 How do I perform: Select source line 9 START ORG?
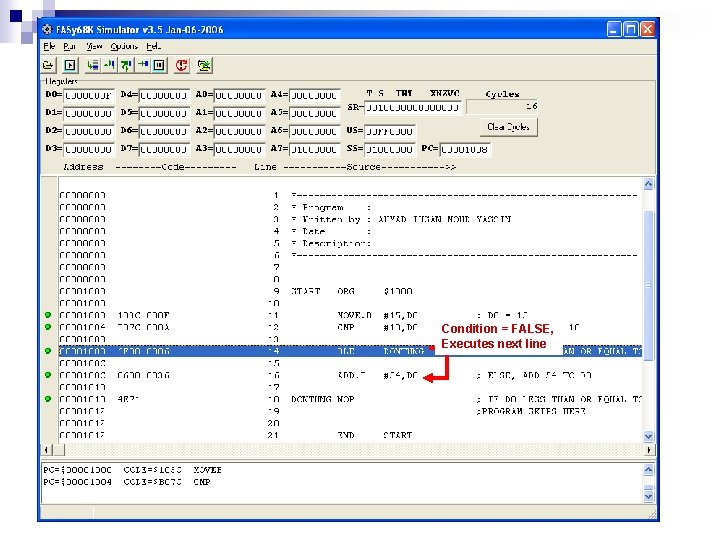tap(350, 291)
